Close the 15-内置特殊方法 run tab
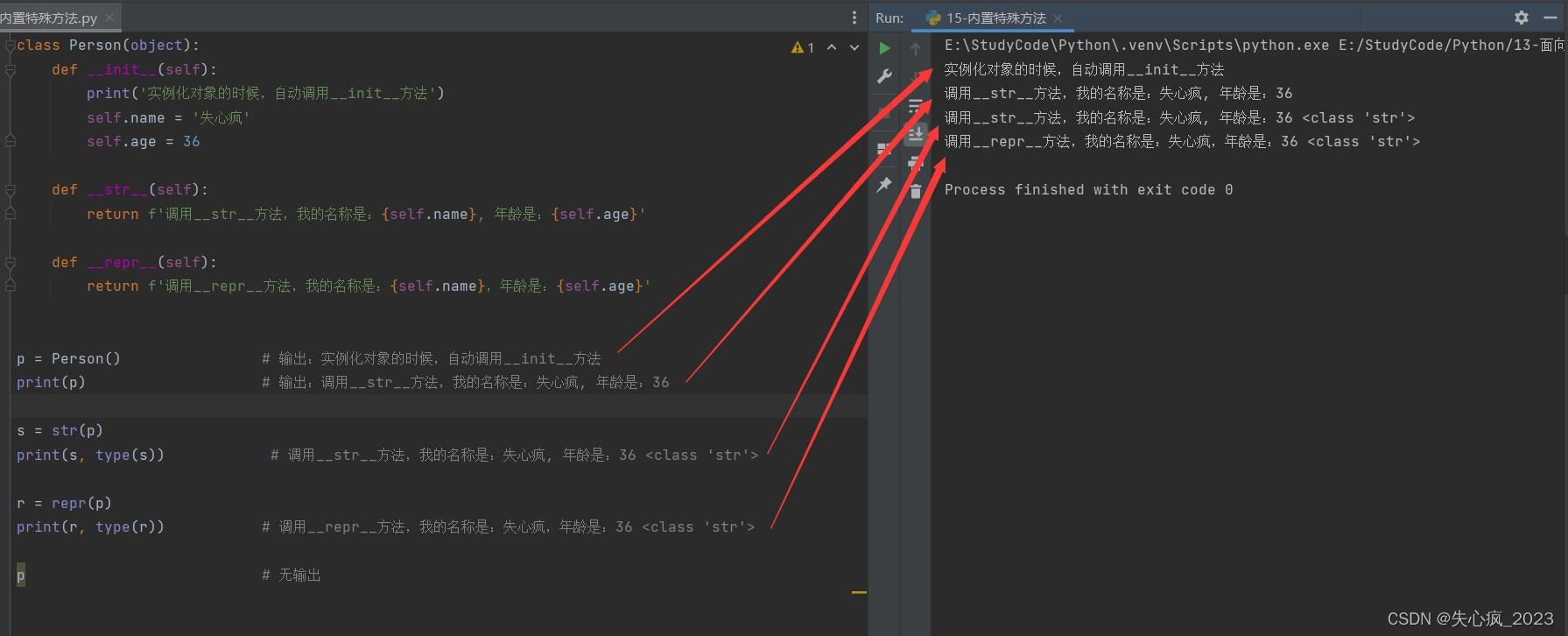The image size is (1568, 636). click(x=1058, y=18)
